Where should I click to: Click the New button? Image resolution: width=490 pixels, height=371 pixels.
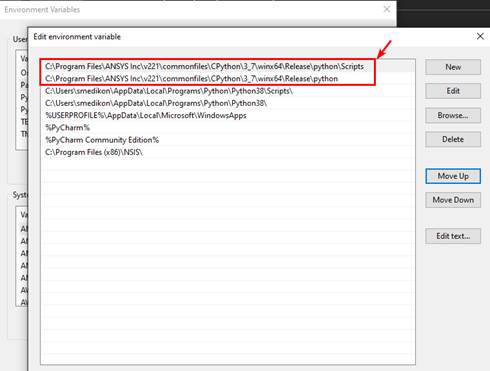(453, 67)
